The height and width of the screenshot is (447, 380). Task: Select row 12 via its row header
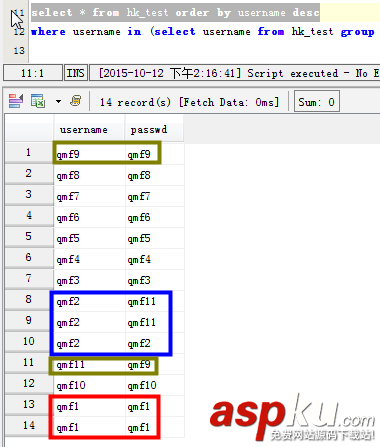pos(29,384)
